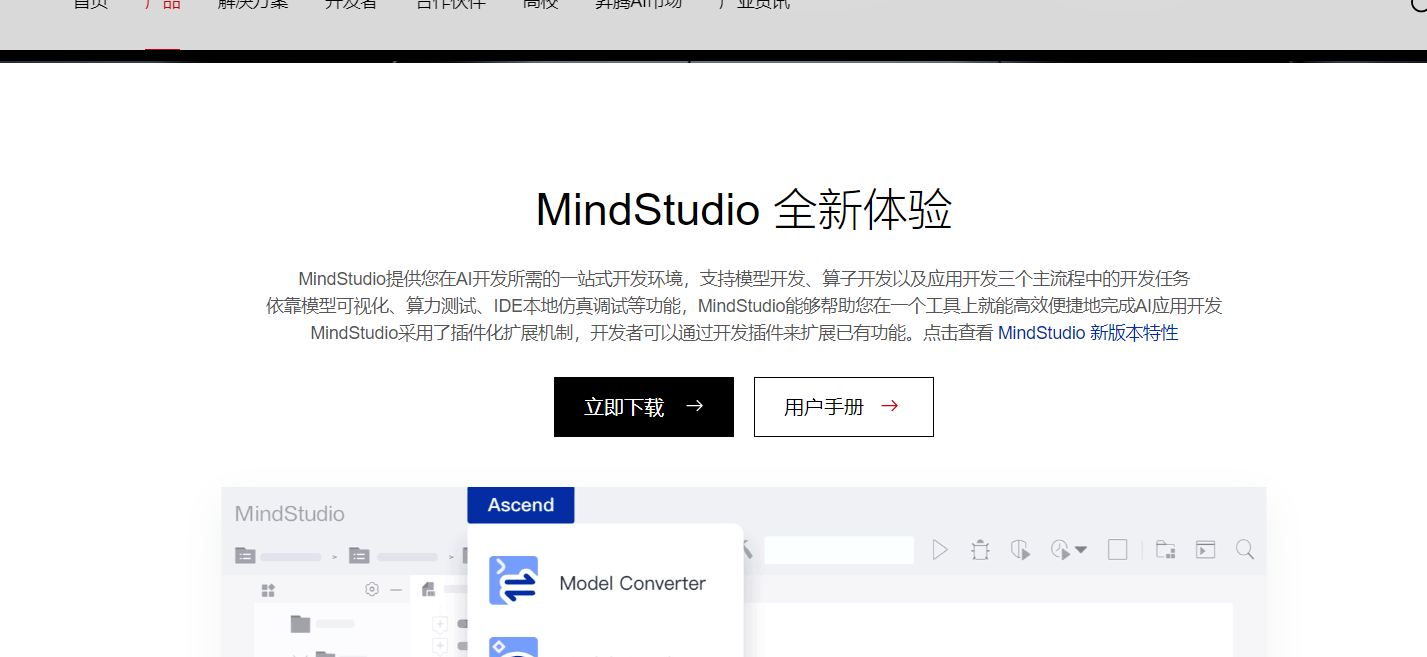Open the 昇腾AI市场 navigation item
Viewport: 1427px width, 657px height.
pyautogui.click(x=639, y=5)
